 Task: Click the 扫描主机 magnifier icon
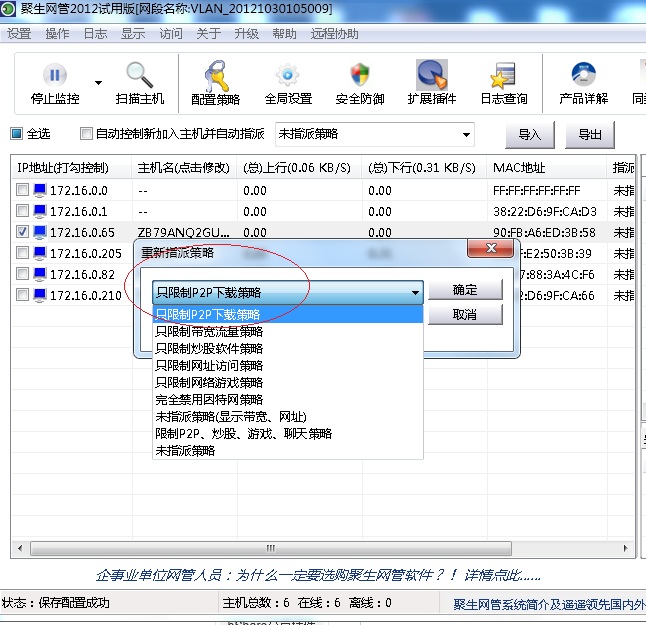pyautogui.click(x=140, y=75)
